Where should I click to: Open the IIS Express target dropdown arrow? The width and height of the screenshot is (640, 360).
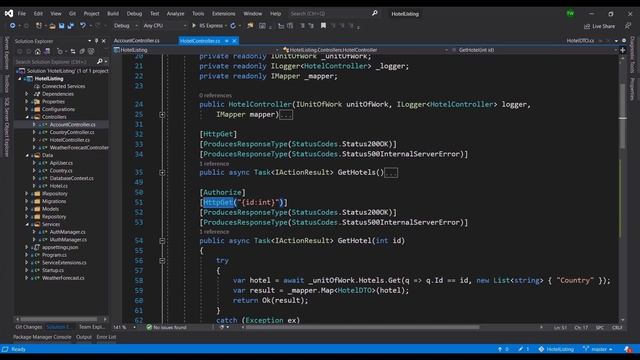point(226,26)
